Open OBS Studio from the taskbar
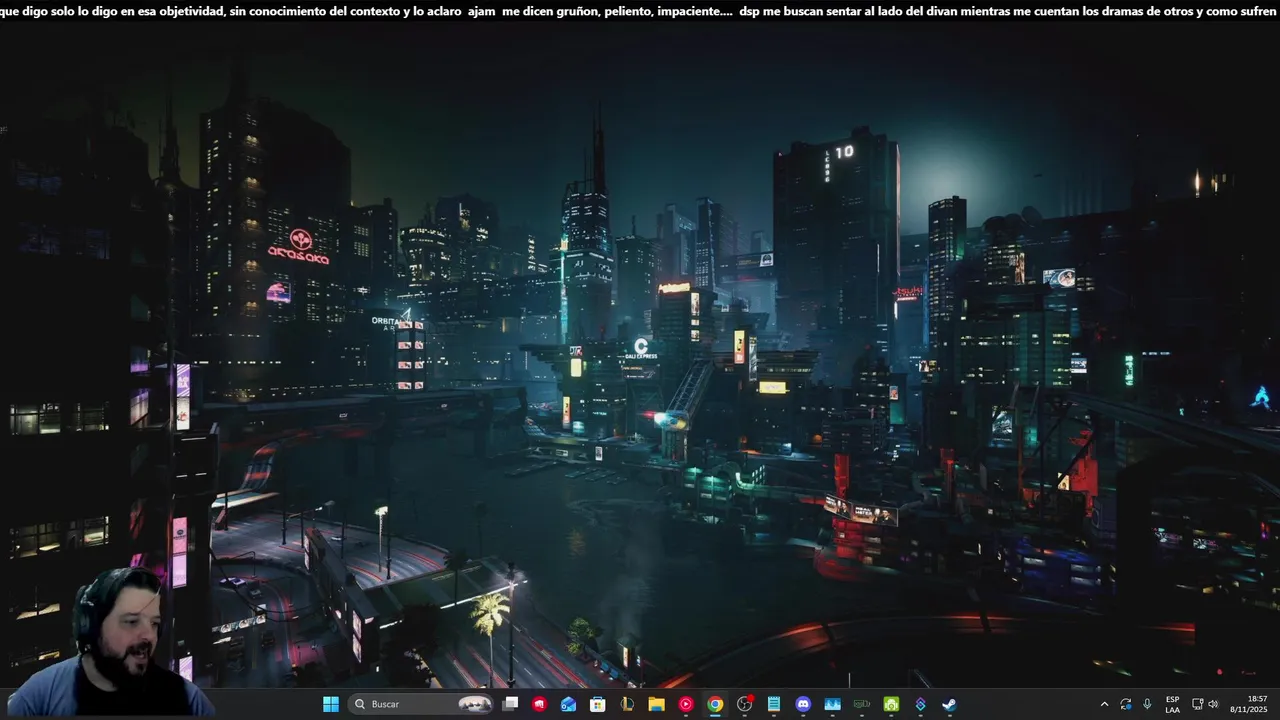1280x720 pixels. [744, 704]
